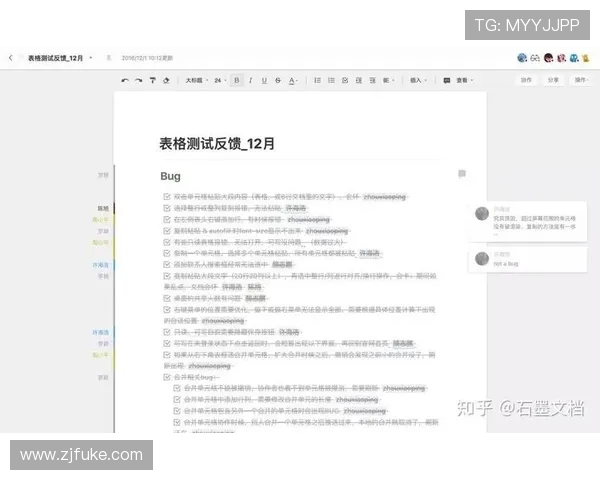Click the '陈旭' author label in left margin

(103, 208)
